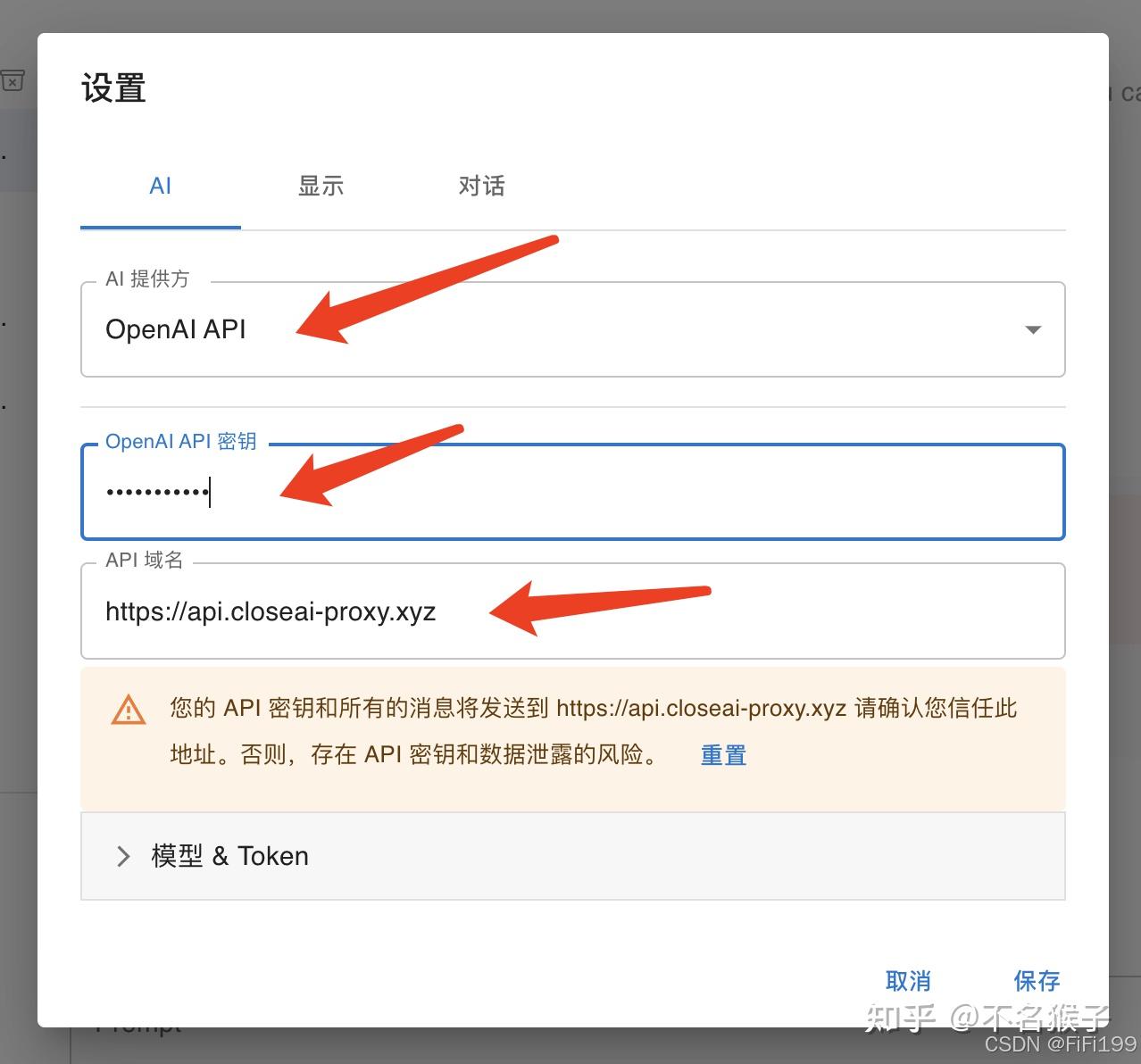Select the masked API key dots
This screenshot has height=1064, width=1141.
[x=156, y=492]
